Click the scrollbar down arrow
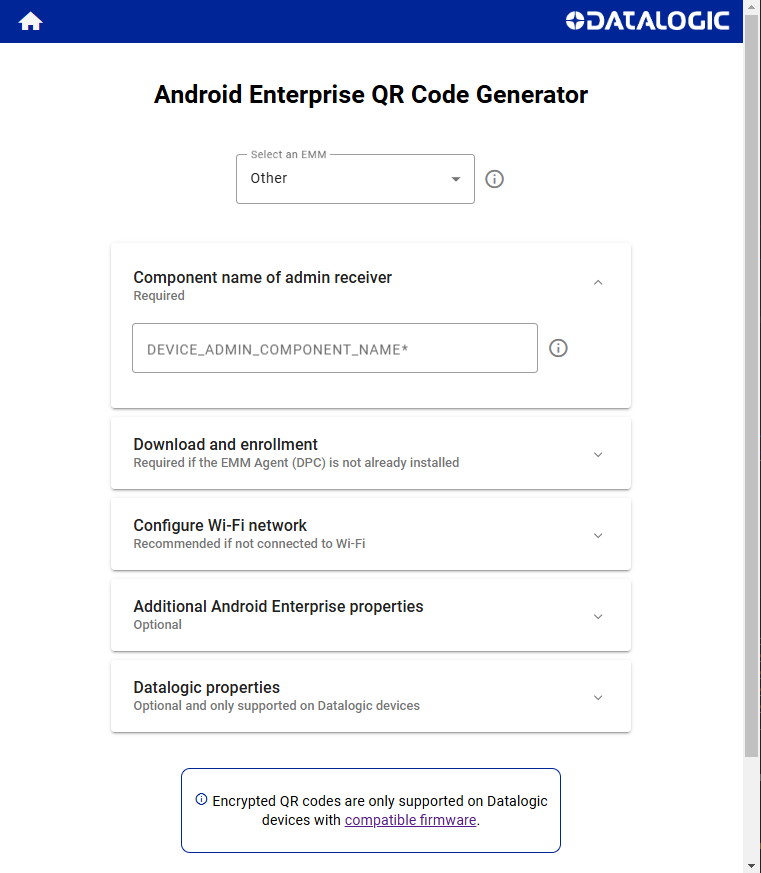Screen dimensions: 761x873 pos(752,867)
